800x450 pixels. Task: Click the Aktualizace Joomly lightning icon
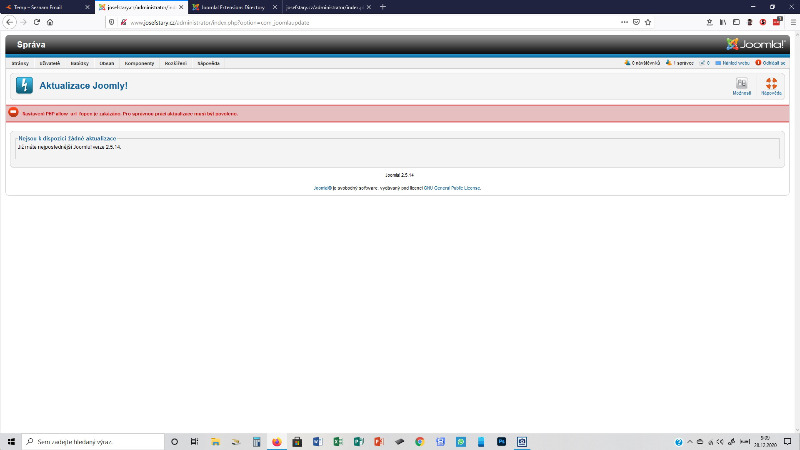(x=24, y=85)
